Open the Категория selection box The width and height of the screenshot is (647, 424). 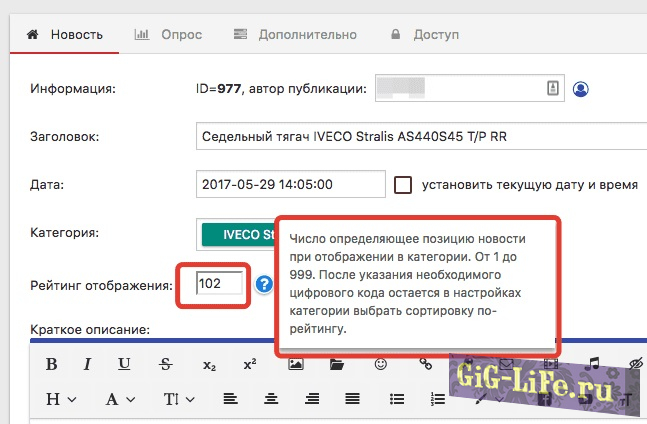236,234
